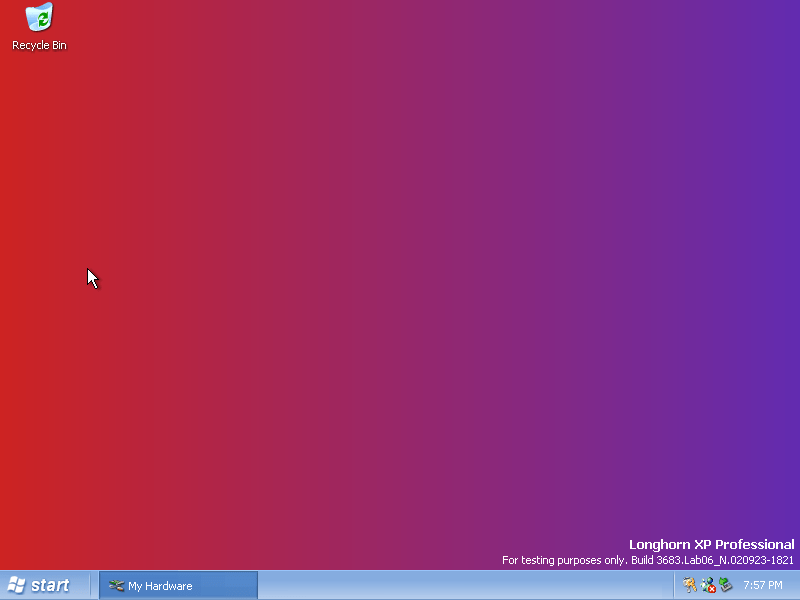The image size is (800, 600).
Task: Click the 7:57 PM taskbar clock
Action: tap(763, 585)
